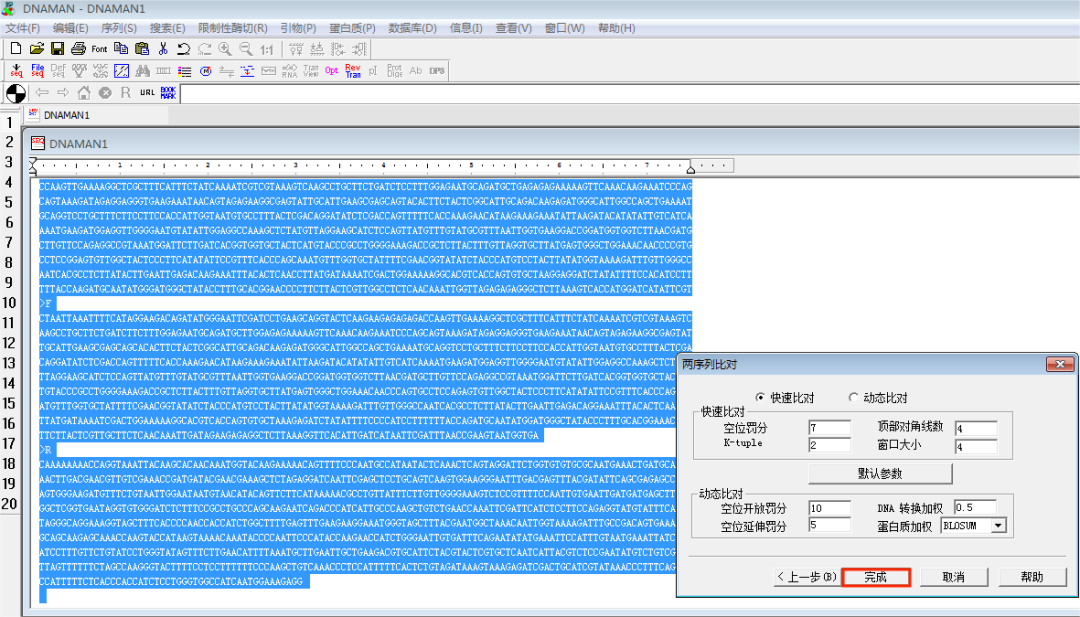The height and width of the screenshot is (617, 1080).
Task: Set zoom with the 1:1 icon
Action: pyautogui.click(x=265, y=49)
